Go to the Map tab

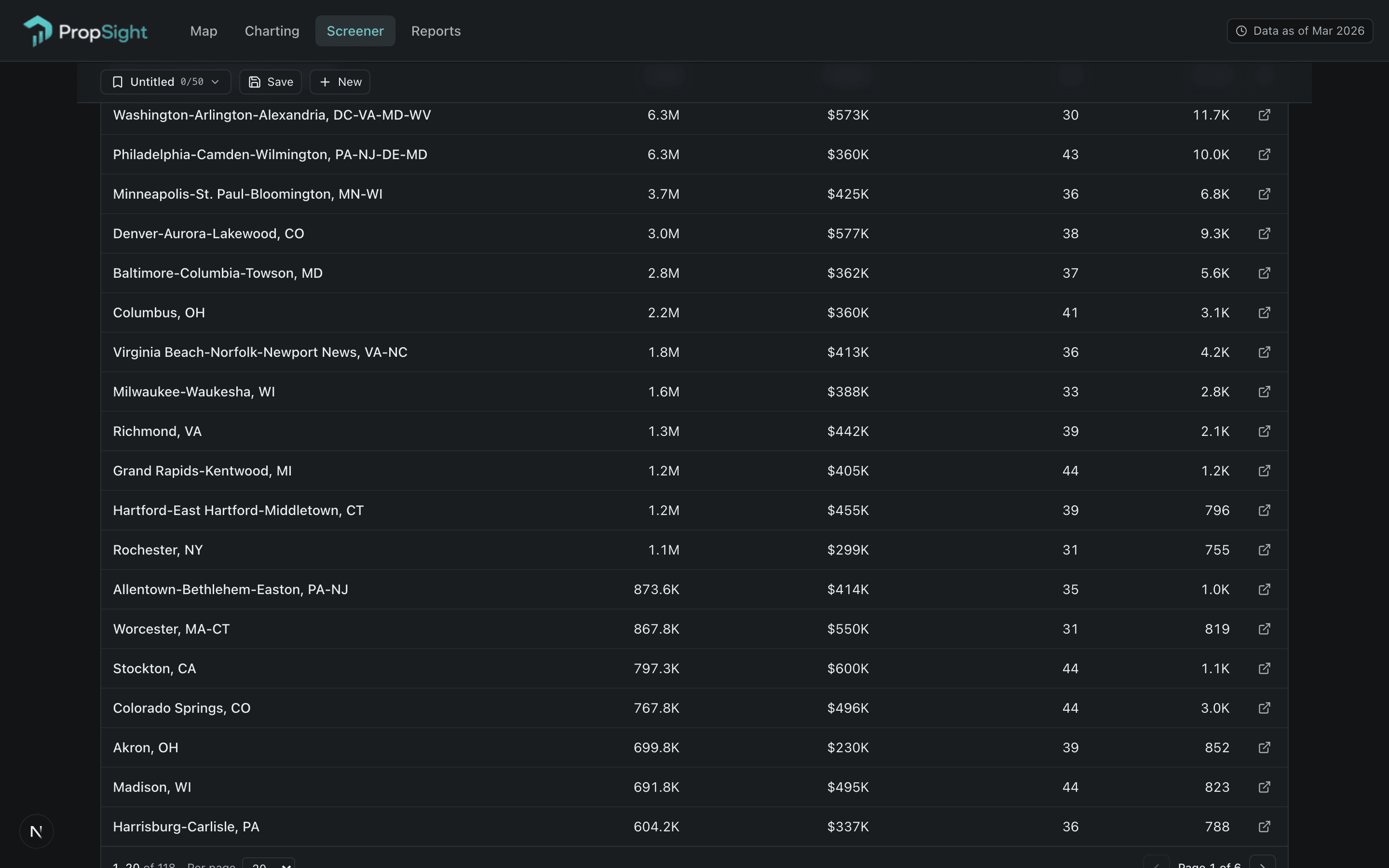coord(204,31)
